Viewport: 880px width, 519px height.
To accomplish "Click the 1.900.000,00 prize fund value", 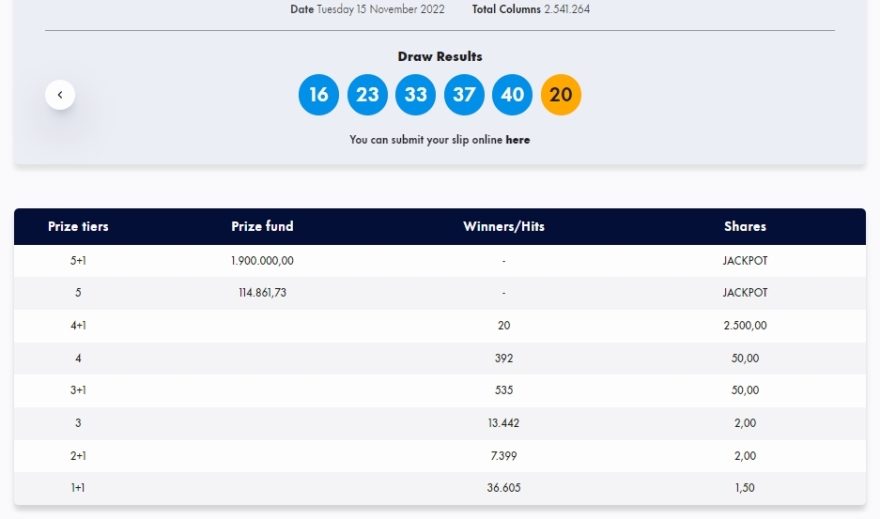I will pyautogui.click(x=262, y=261).
